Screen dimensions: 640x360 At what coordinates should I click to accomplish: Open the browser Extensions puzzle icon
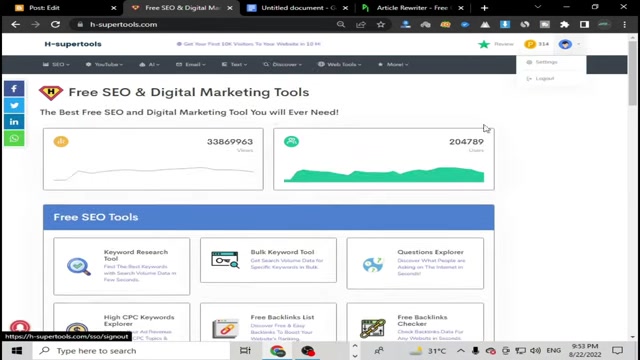tap(564, 24)
